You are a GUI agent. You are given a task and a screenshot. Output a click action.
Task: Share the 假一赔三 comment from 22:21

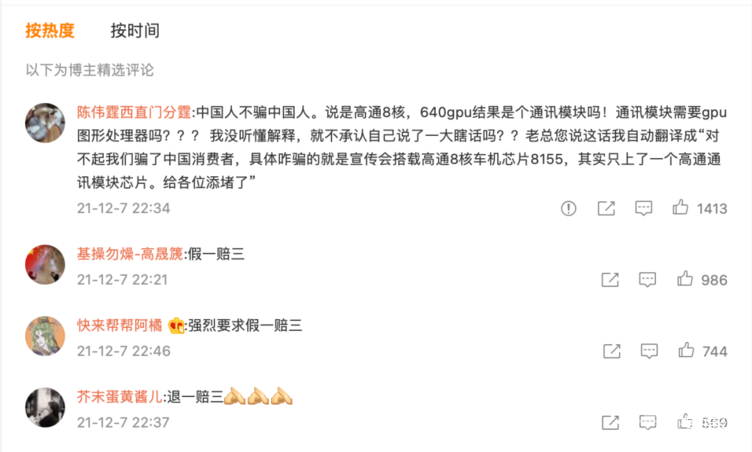tap(610, 280)
